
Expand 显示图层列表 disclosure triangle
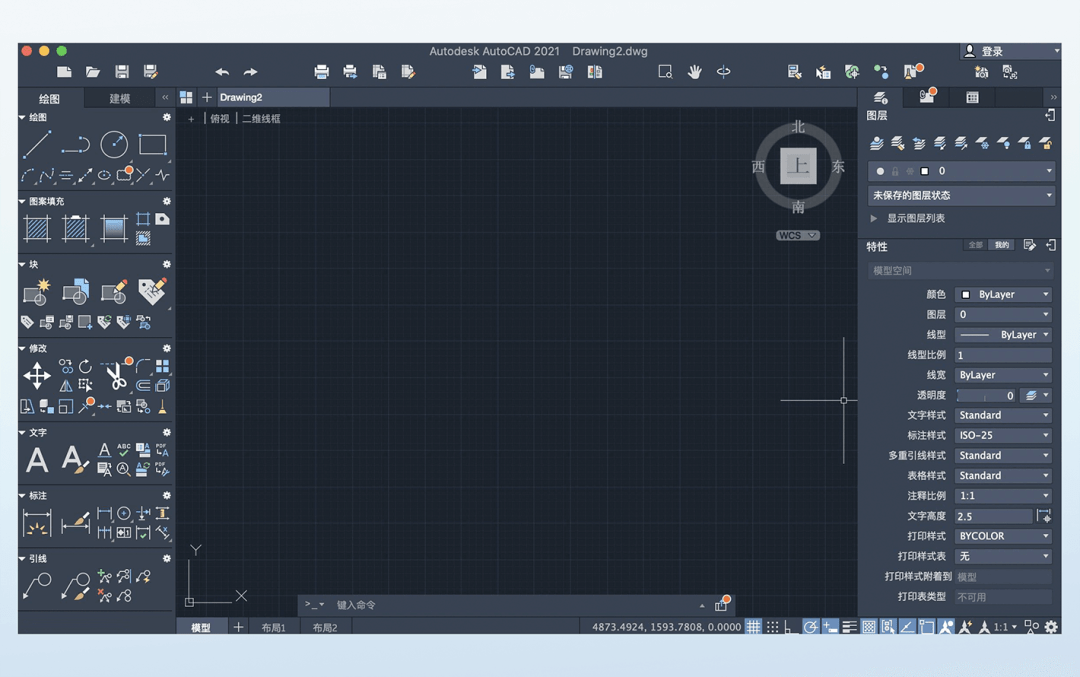tap(873, 218)
